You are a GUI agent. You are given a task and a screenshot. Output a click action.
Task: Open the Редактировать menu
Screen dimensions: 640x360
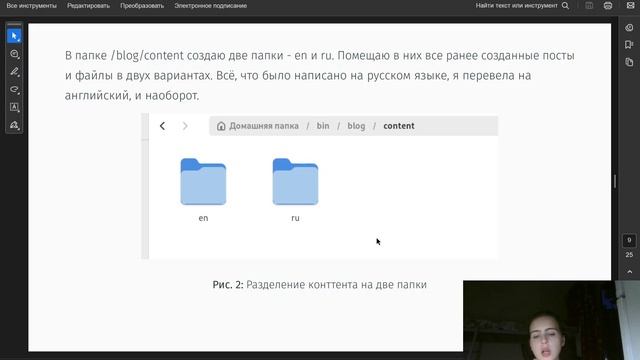coord(89,6)
